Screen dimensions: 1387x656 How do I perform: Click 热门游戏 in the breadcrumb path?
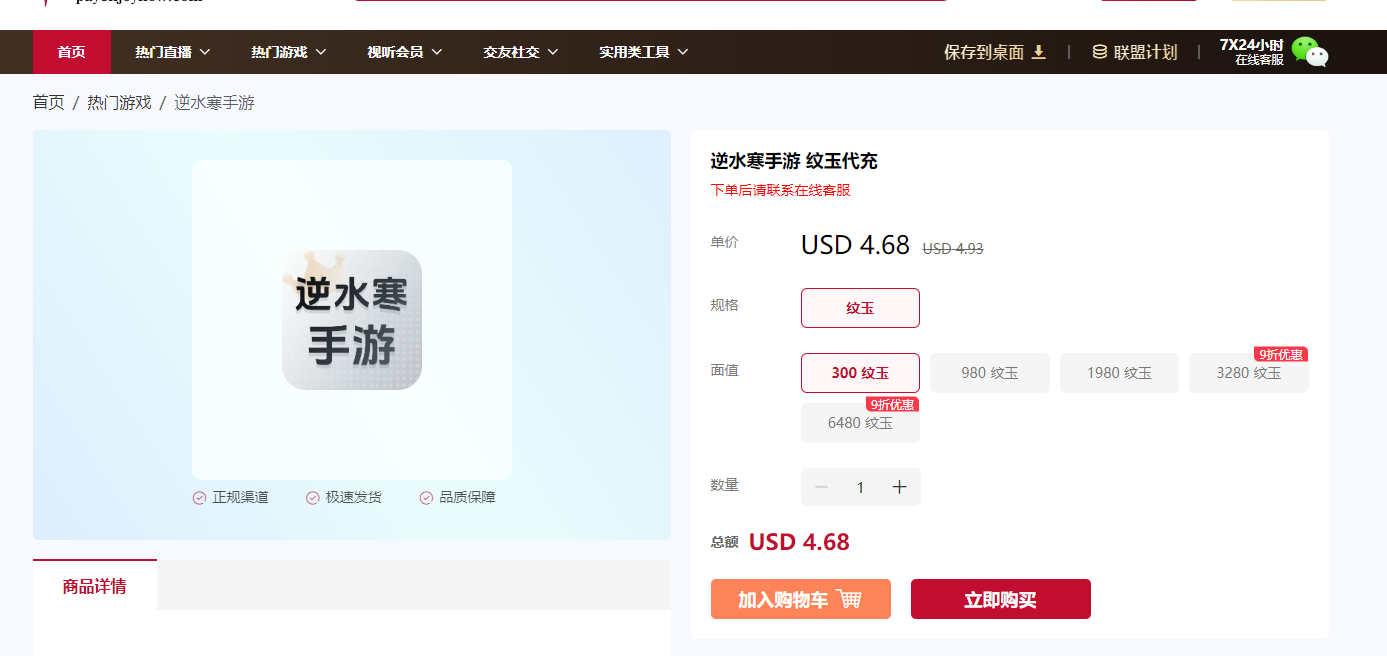coord(119,102)
